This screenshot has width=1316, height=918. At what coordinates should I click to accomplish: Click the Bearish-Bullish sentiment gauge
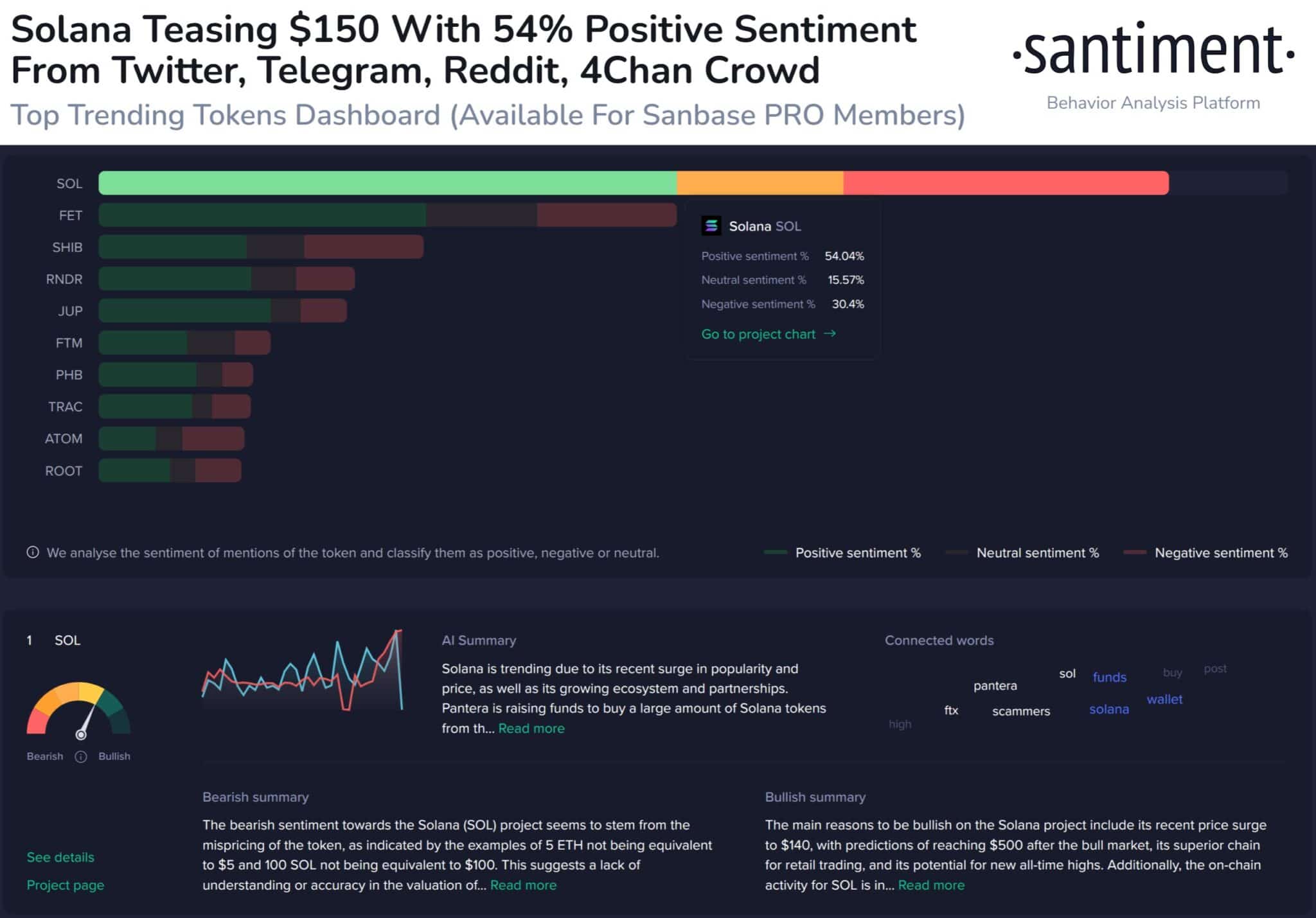pyautogui.click(x=79, y=713)
